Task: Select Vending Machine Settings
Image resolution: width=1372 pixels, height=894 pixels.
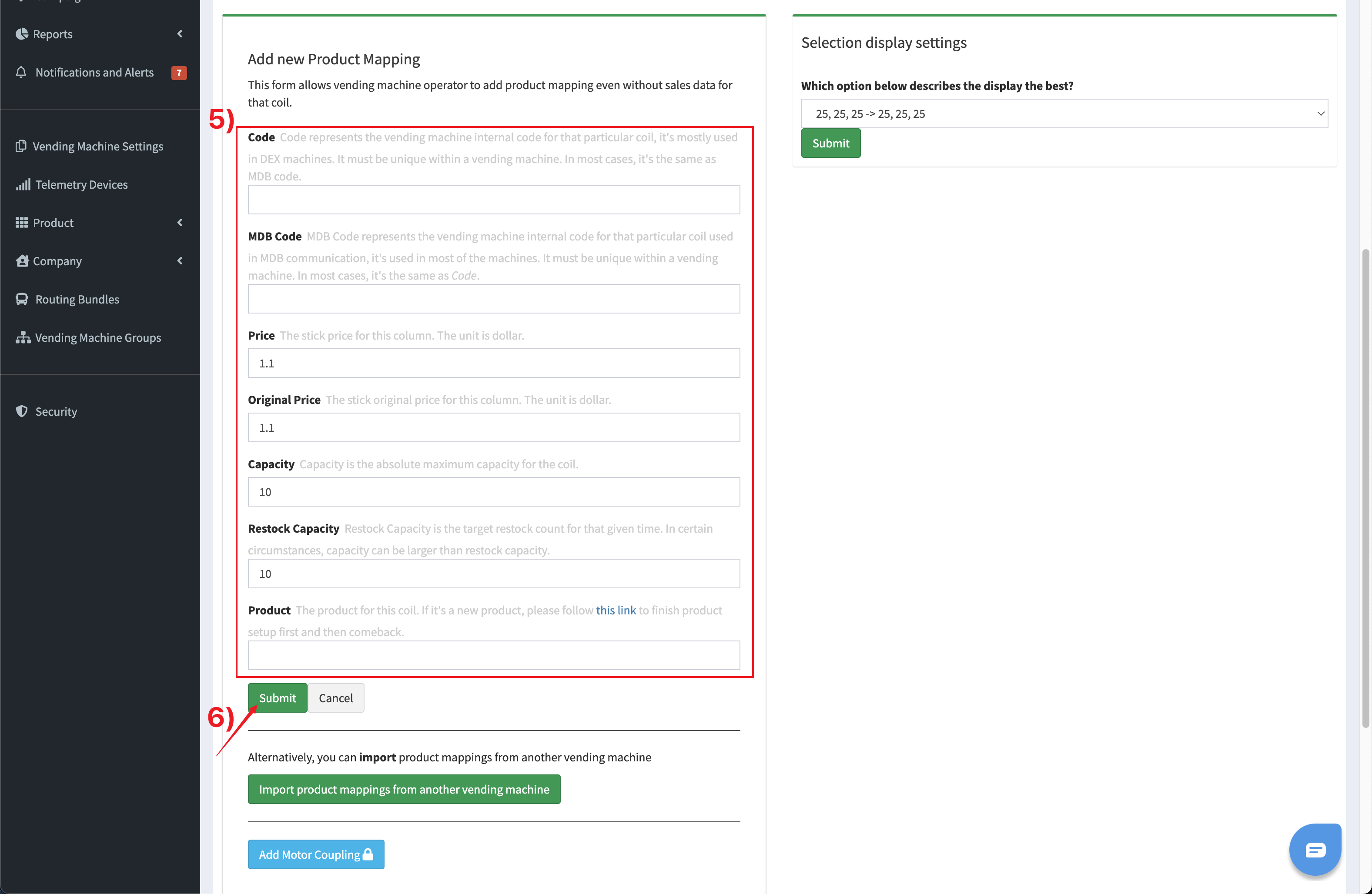Action: tap(98, 146)
